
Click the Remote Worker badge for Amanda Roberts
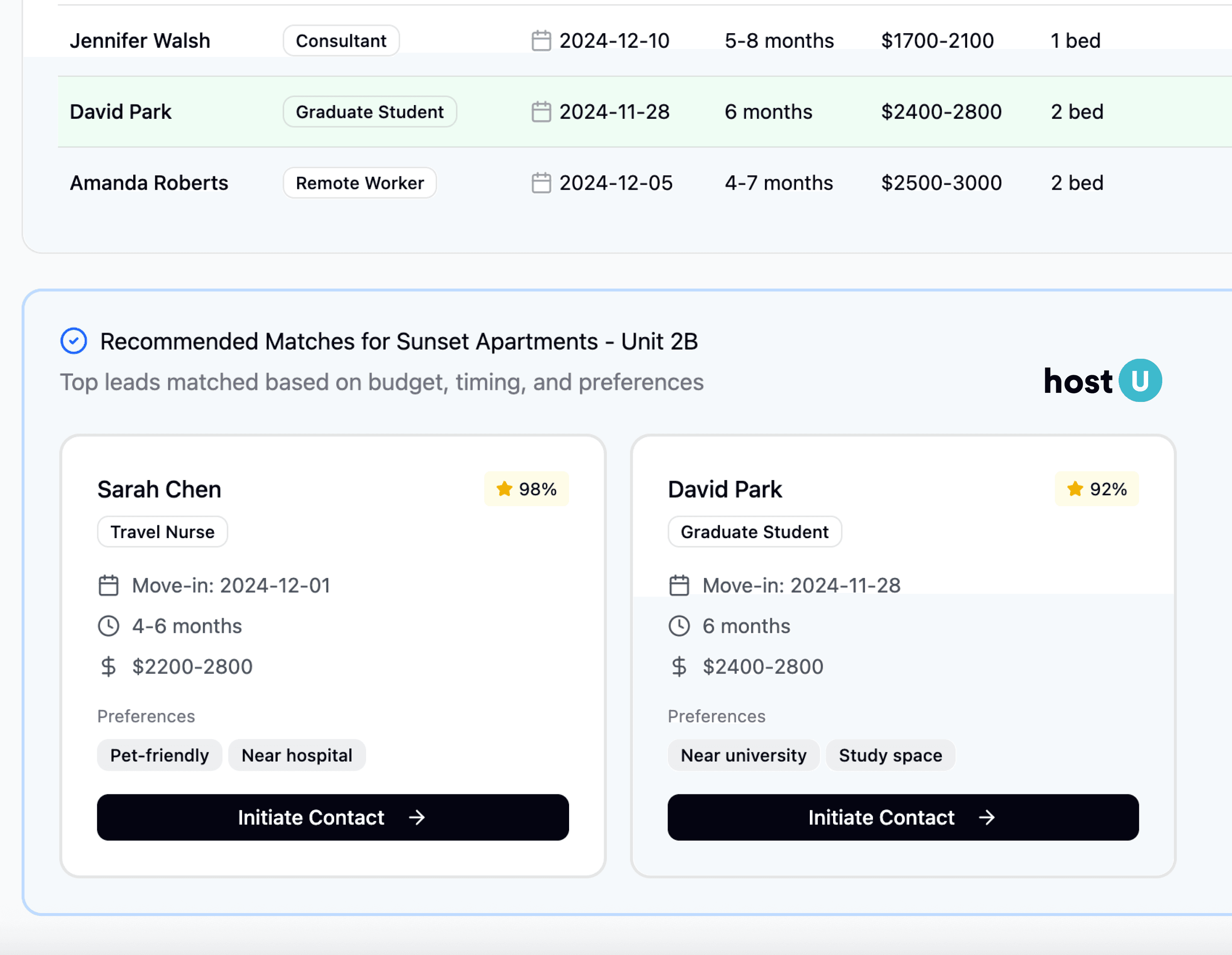(x=359, y=183)
